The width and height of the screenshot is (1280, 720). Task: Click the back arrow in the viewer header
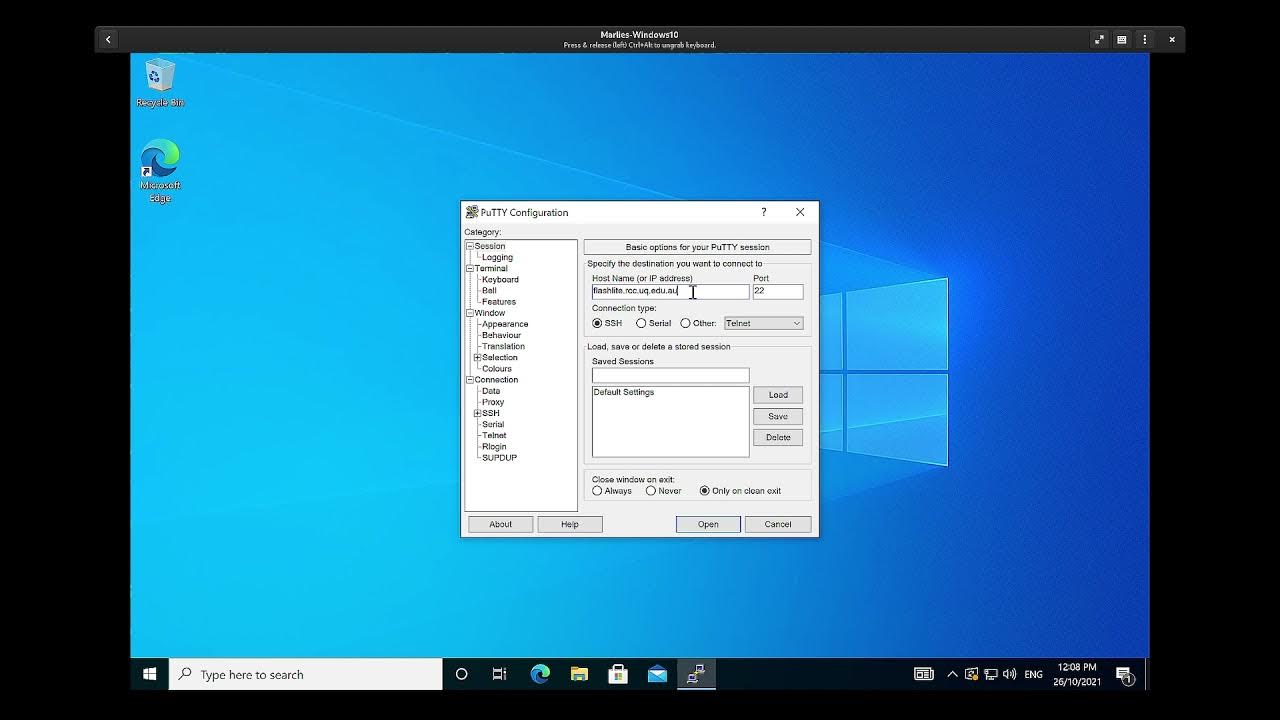(108, 40)
